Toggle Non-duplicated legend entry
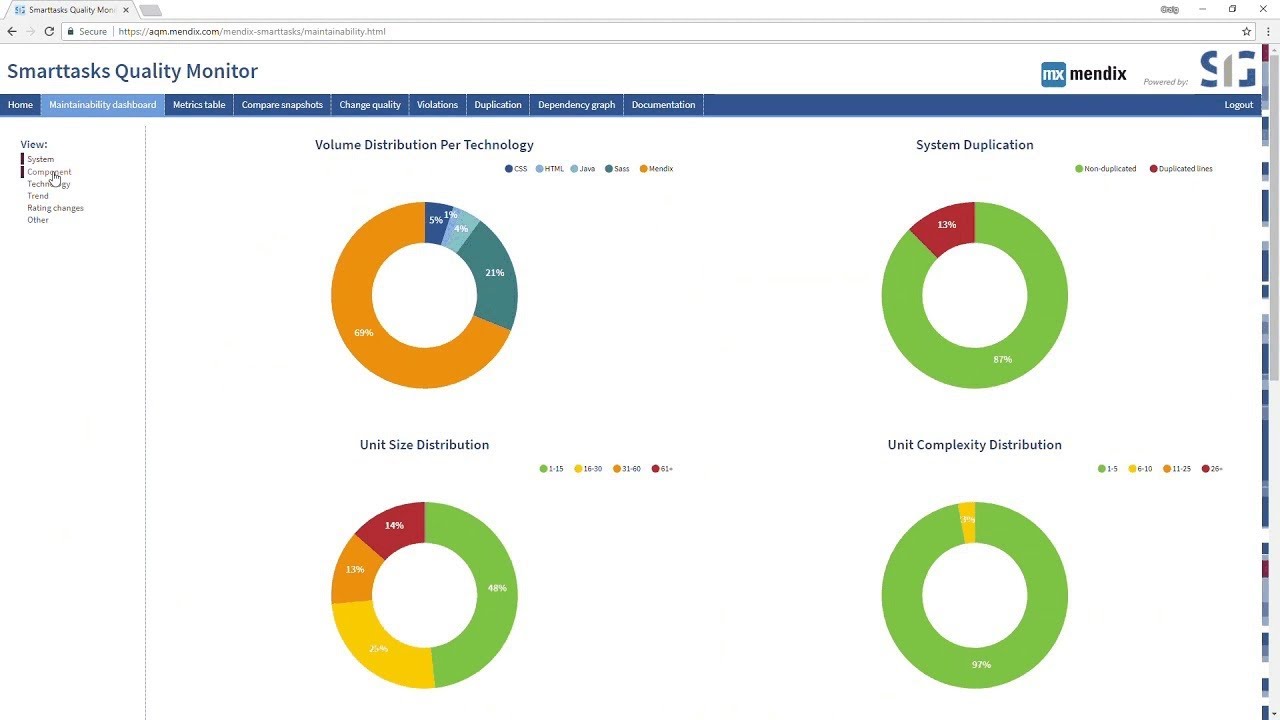Image resolution: width=1280 pixels, height=720 pixels. [1106, 169]
